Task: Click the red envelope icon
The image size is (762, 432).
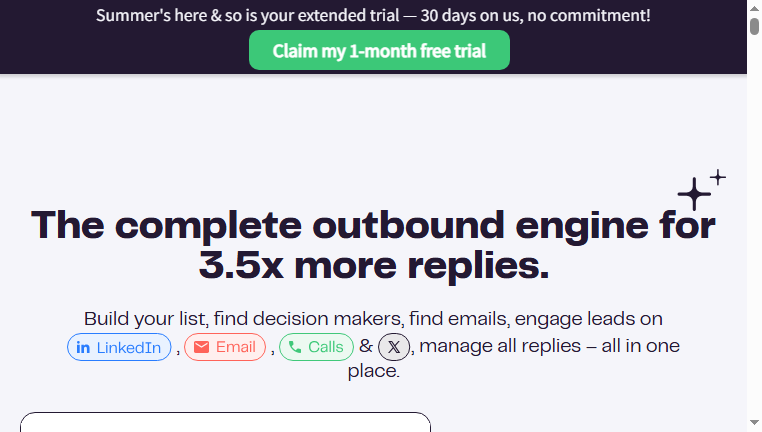Action: click(201, 347)
